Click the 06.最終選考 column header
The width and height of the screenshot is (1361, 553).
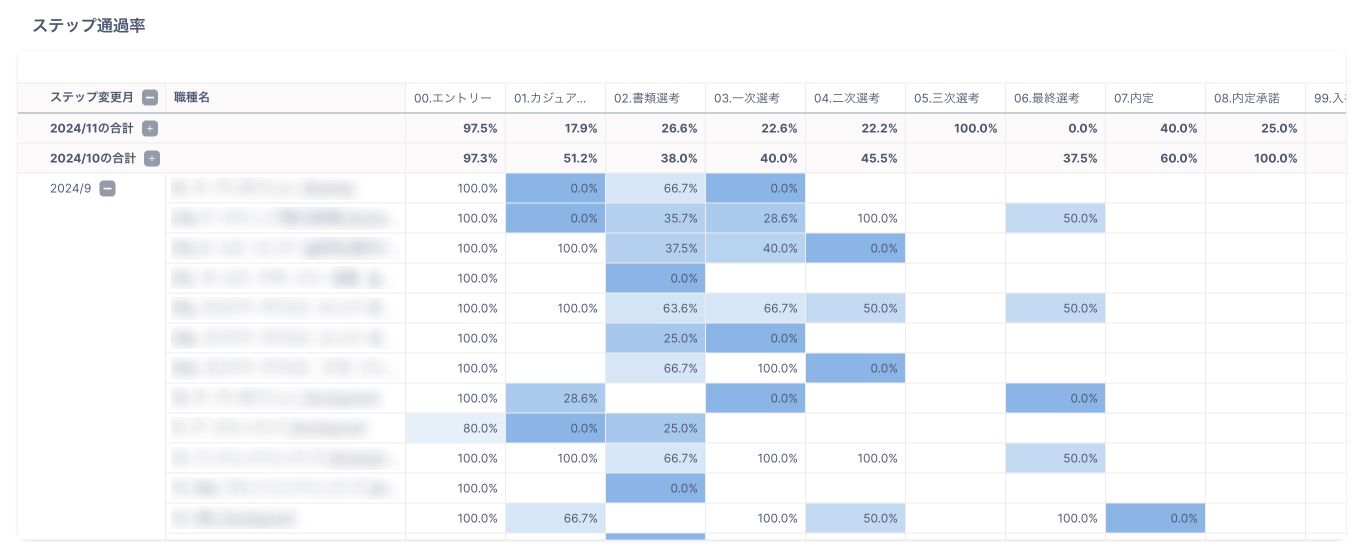1047,98
